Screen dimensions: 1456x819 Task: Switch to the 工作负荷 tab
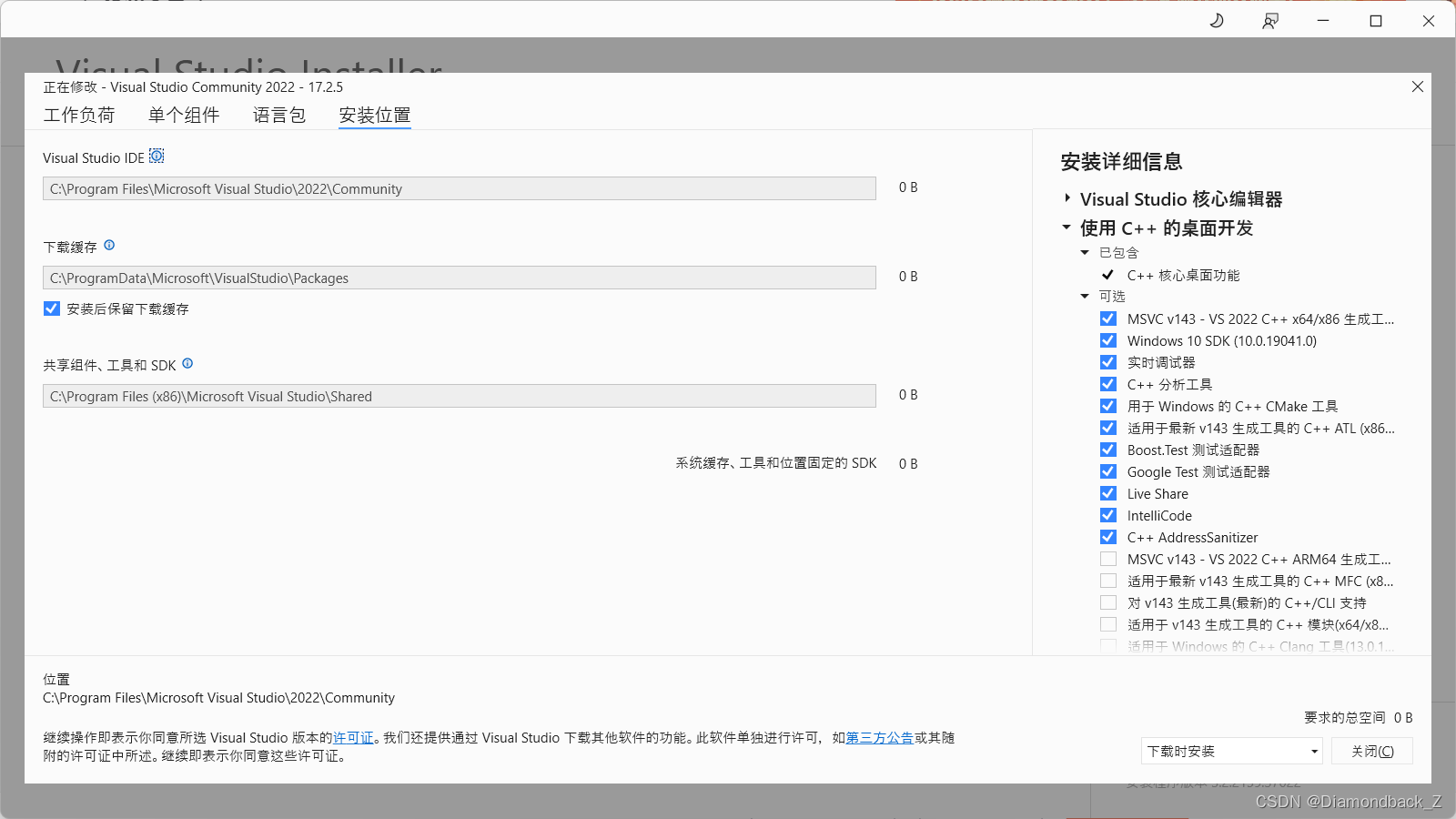point(79,115)
